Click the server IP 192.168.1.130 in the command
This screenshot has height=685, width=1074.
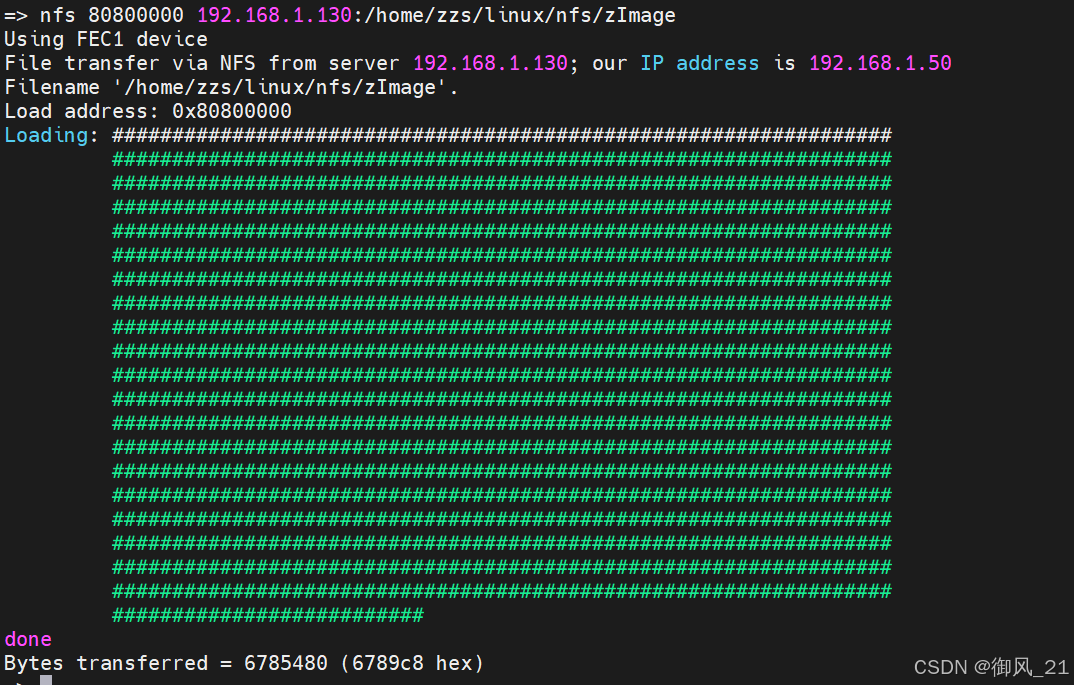pos(273,15)
